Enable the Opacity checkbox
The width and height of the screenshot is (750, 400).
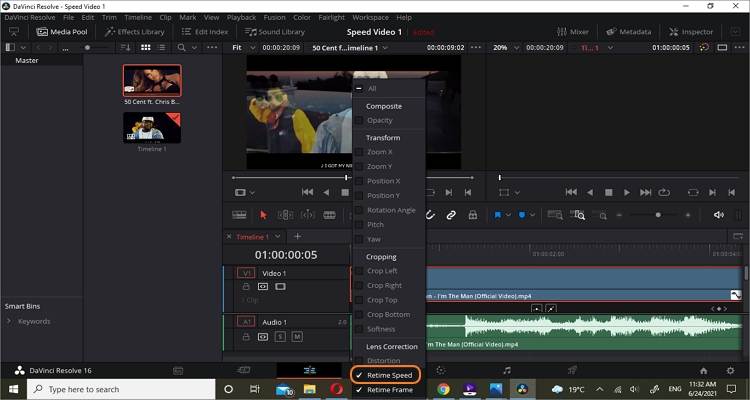coord(359,121)
